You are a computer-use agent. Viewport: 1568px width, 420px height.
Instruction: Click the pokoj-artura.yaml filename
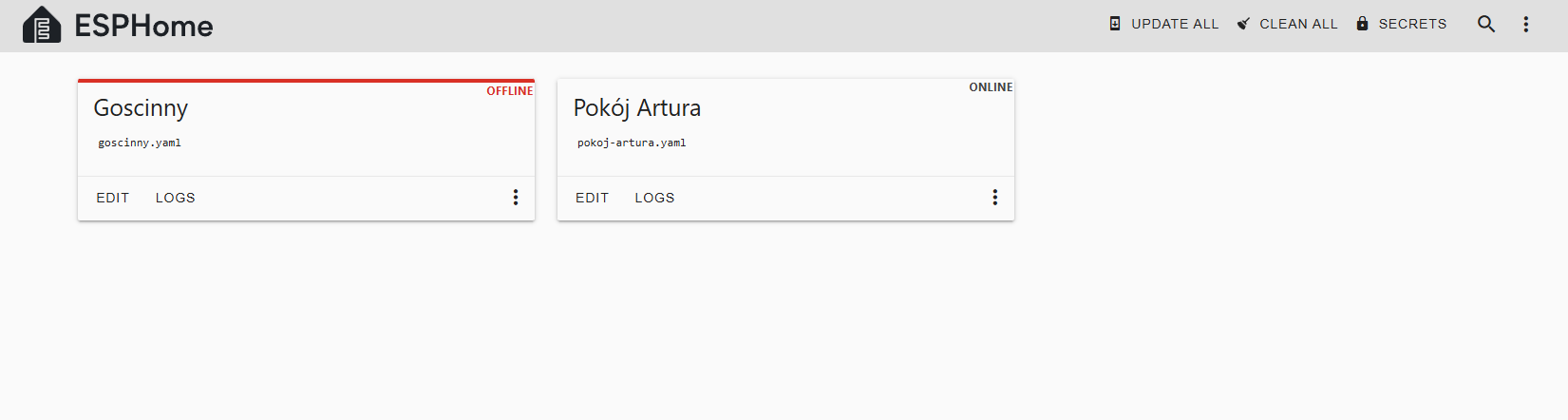632,143
